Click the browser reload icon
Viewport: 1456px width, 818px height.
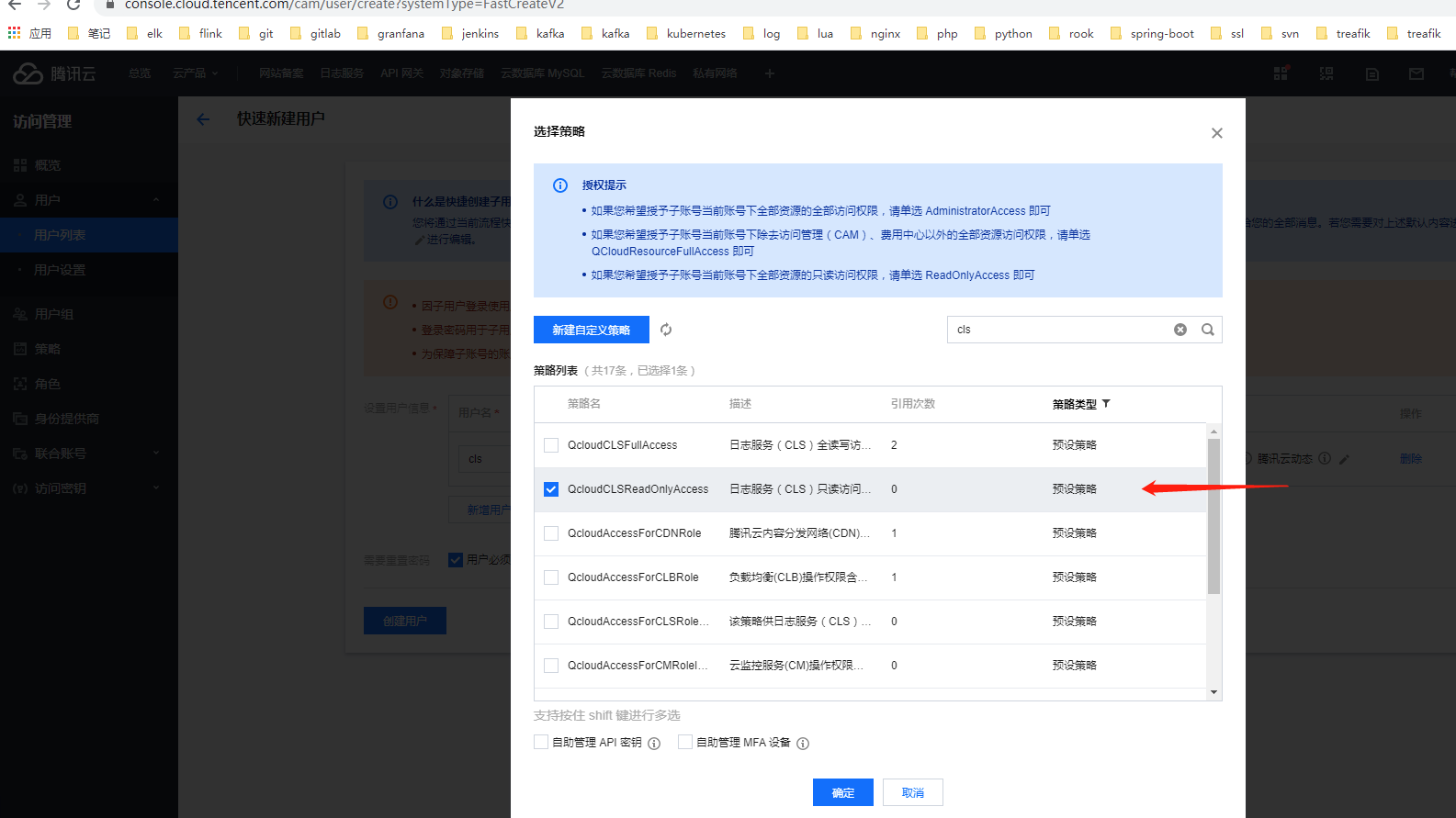point(73,5)
